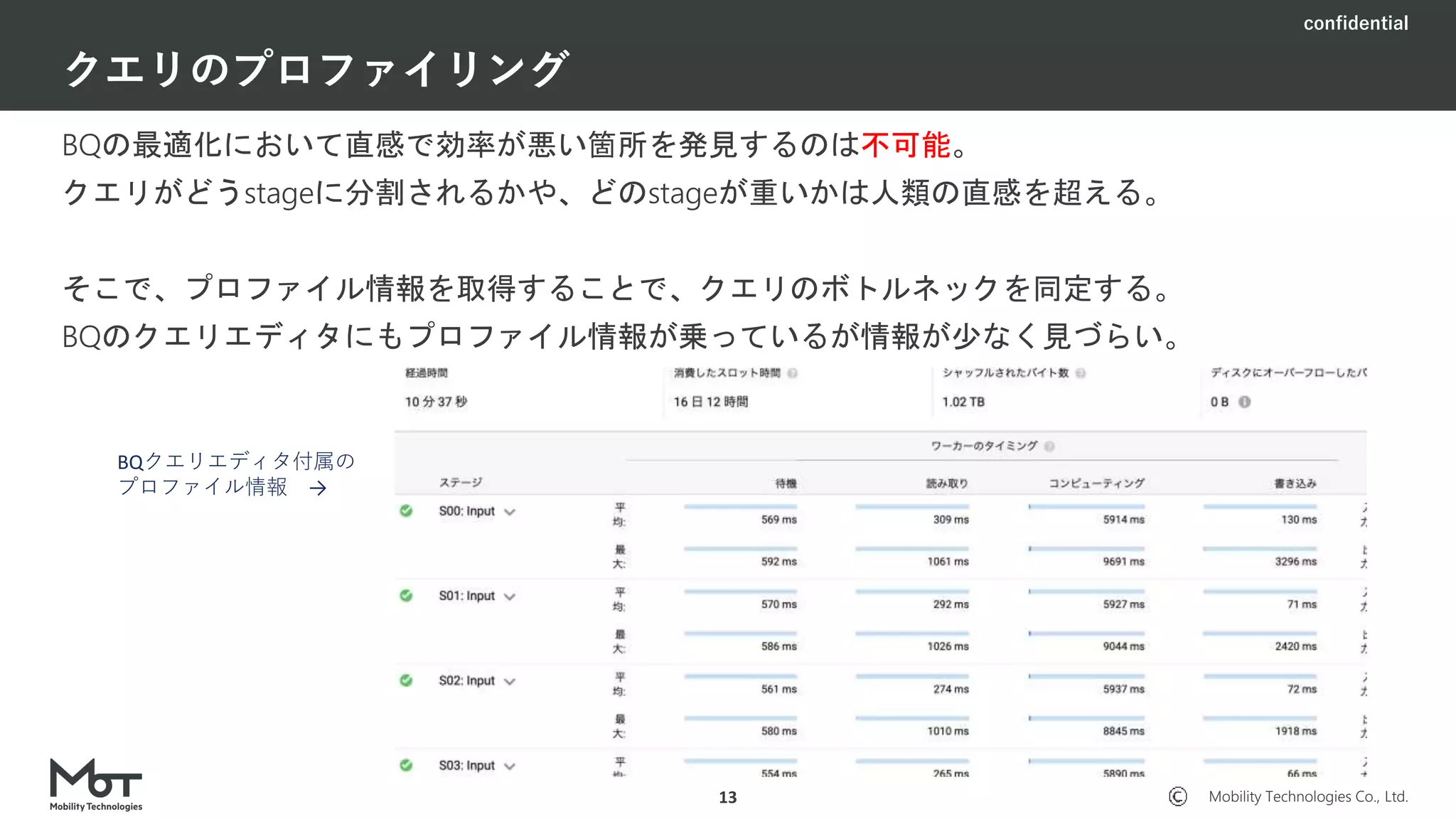Click info icon beside the 0 B value

tap(1244, 402)
